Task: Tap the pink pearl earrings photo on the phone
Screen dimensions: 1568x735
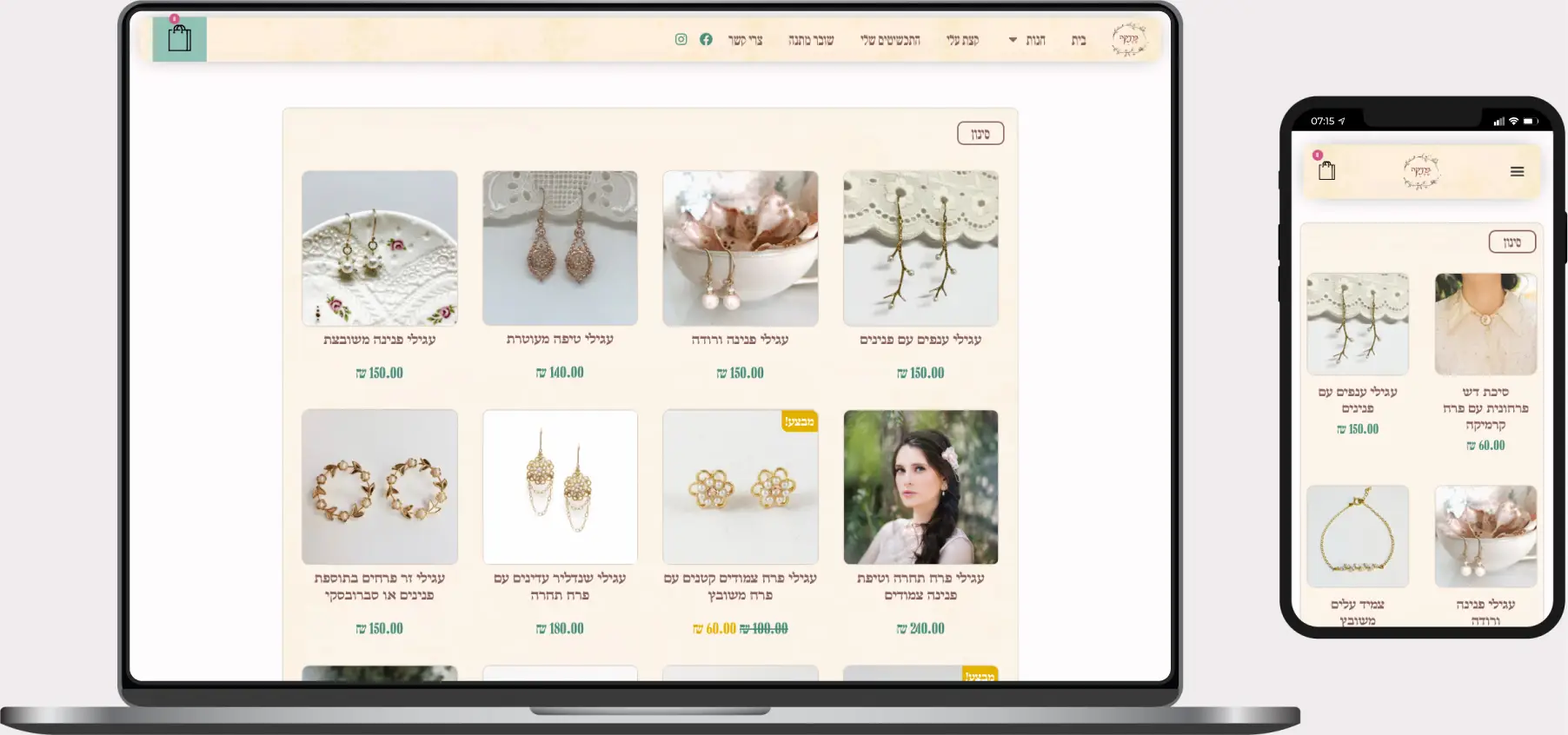Action: tap(1486, 536)
